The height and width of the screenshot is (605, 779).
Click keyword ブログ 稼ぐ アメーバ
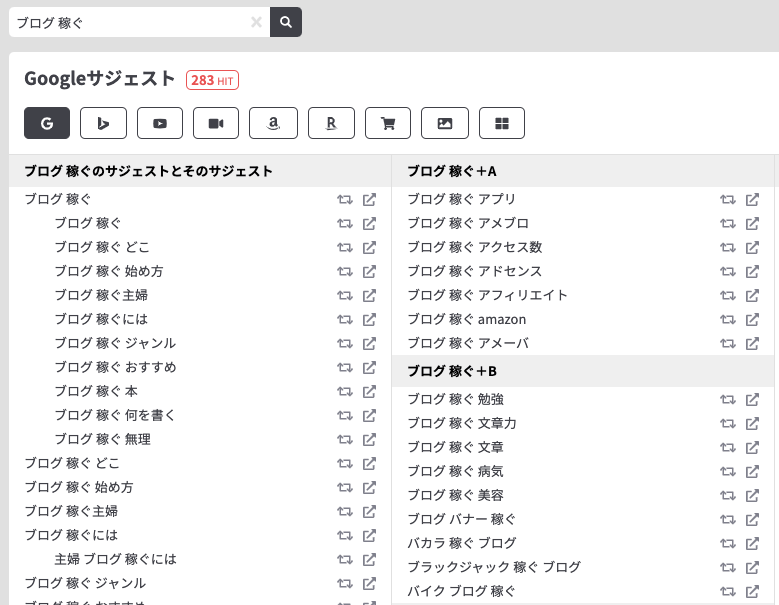tap(468, 343)
